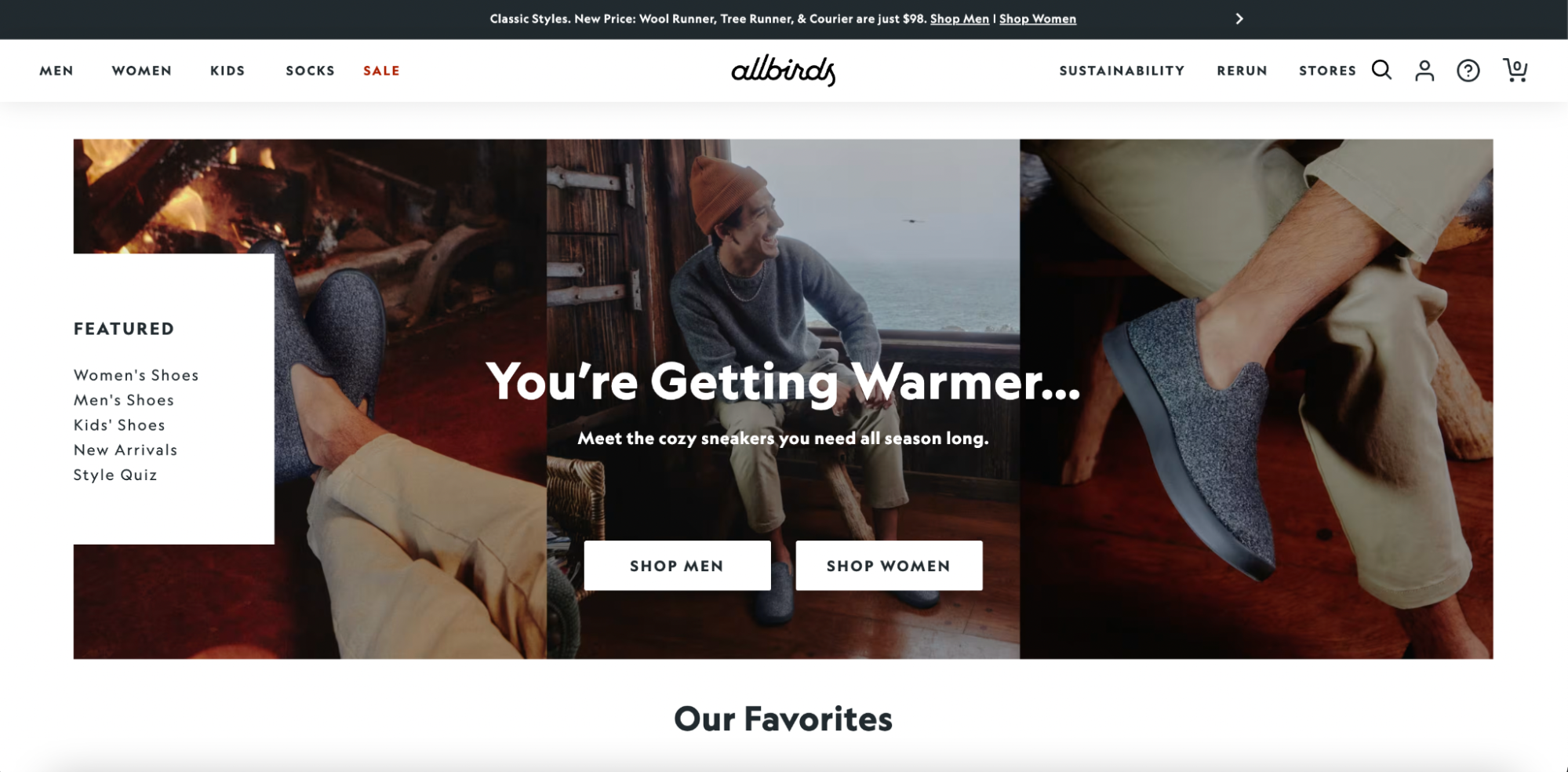Screen dimensions: 1568x772
Task: Open the shopping cart icon
Action: [1515, 70]
